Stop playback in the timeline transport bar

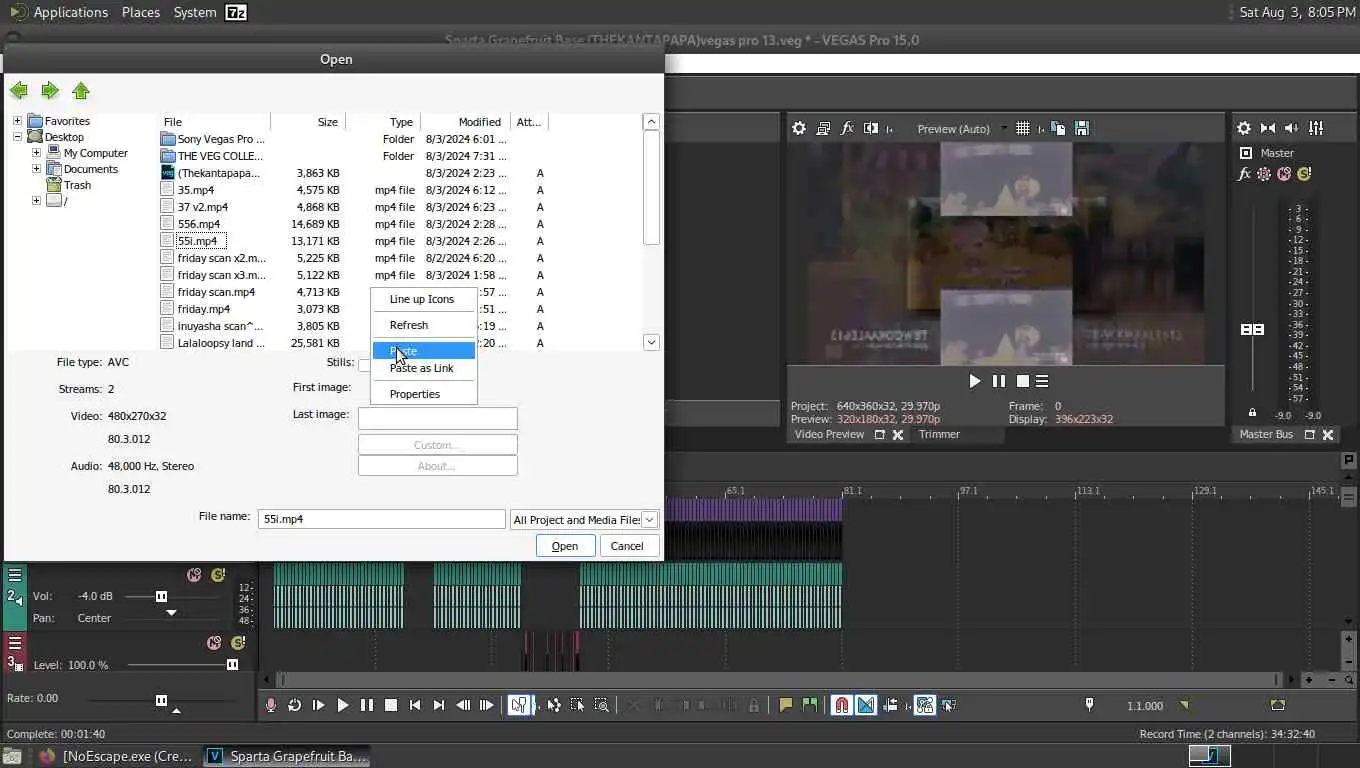pos(391,705)
